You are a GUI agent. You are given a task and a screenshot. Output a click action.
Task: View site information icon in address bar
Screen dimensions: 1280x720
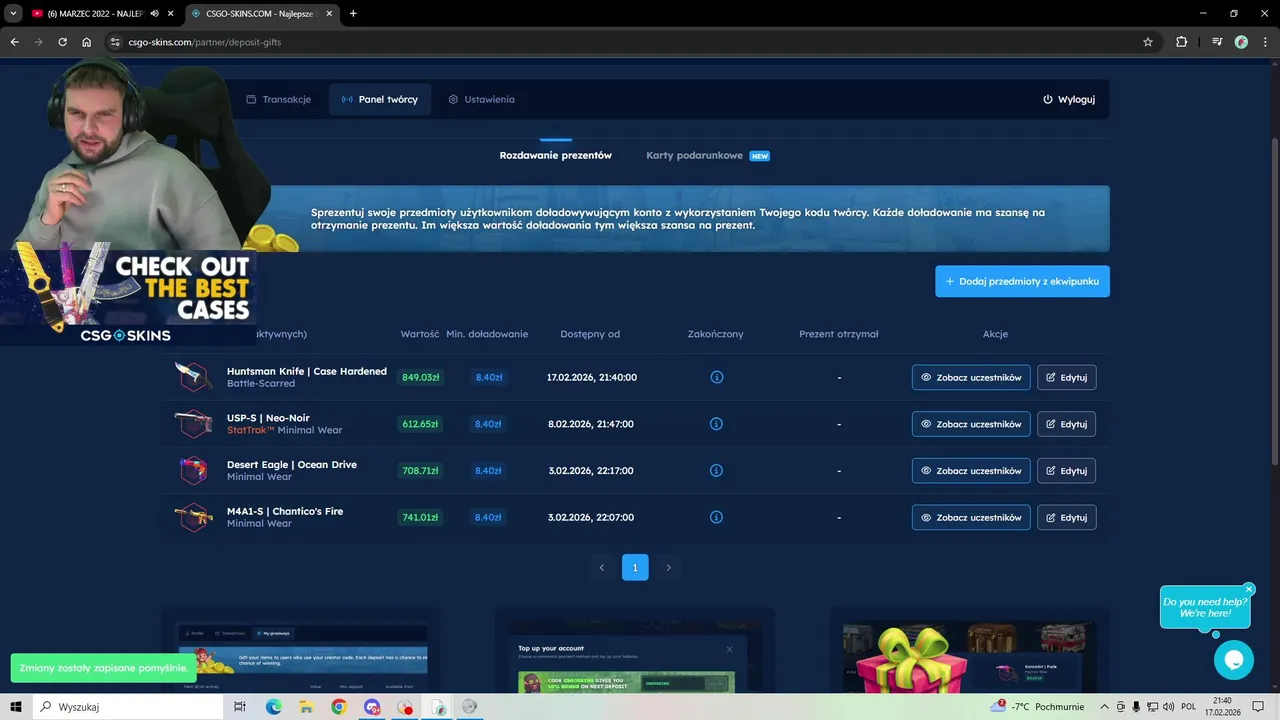click(x=115, y=42)
